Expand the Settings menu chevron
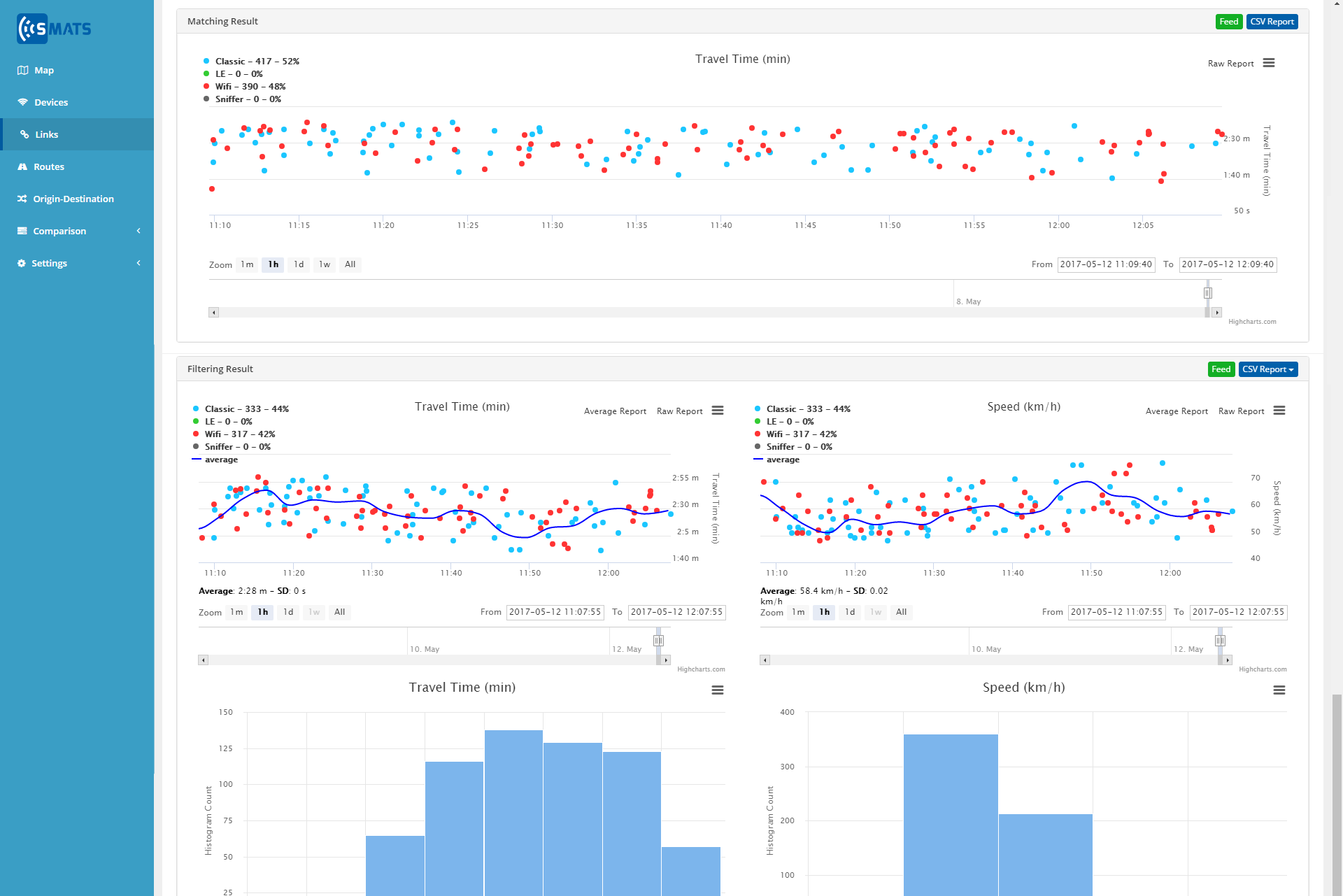Viewport: 1343px width, 896px height. click(x=138, y=263)
